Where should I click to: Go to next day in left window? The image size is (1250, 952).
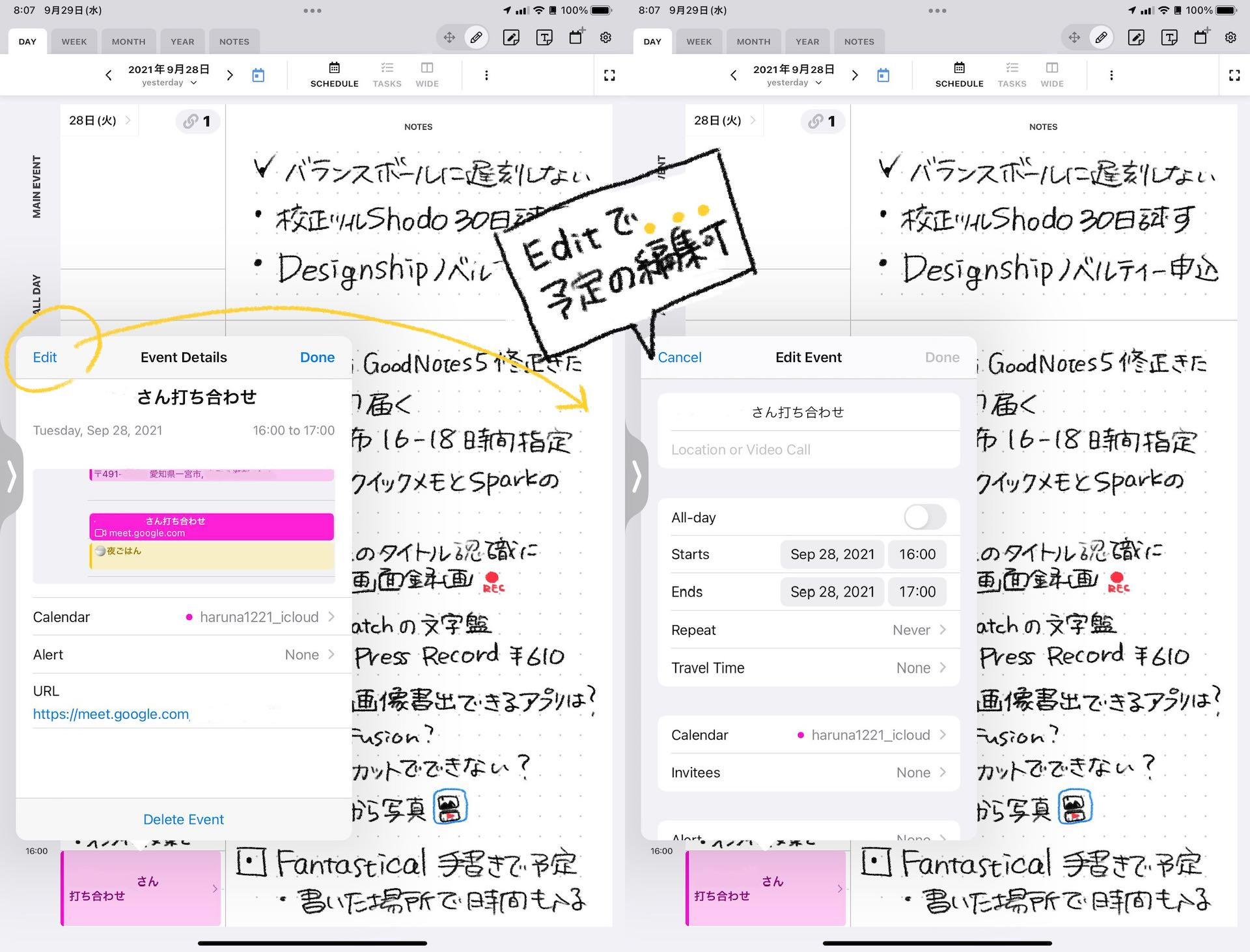[230, 76]
